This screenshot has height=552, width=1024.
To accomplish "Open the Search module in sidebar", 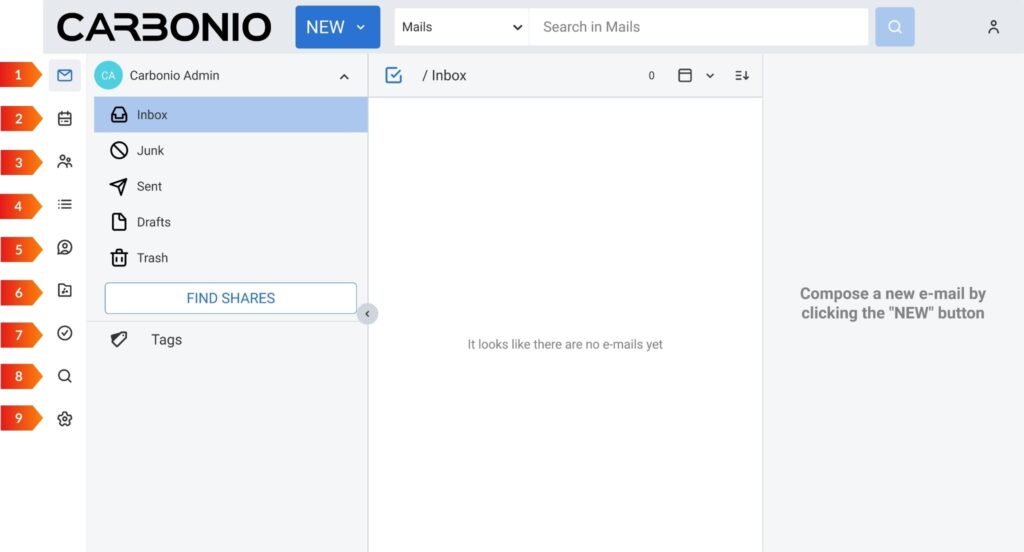I will [65, 376].
